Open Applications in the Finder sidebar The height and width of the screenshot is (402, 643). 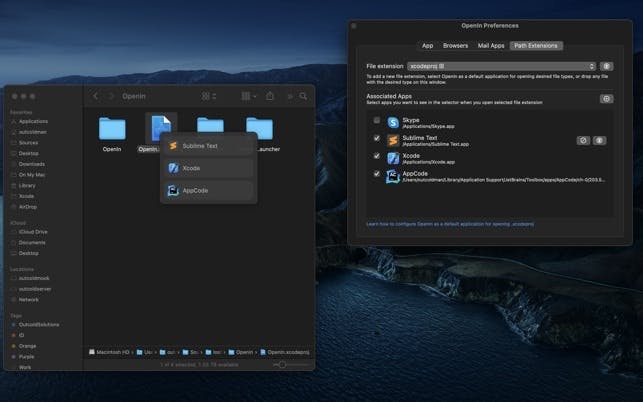point(33,121)
